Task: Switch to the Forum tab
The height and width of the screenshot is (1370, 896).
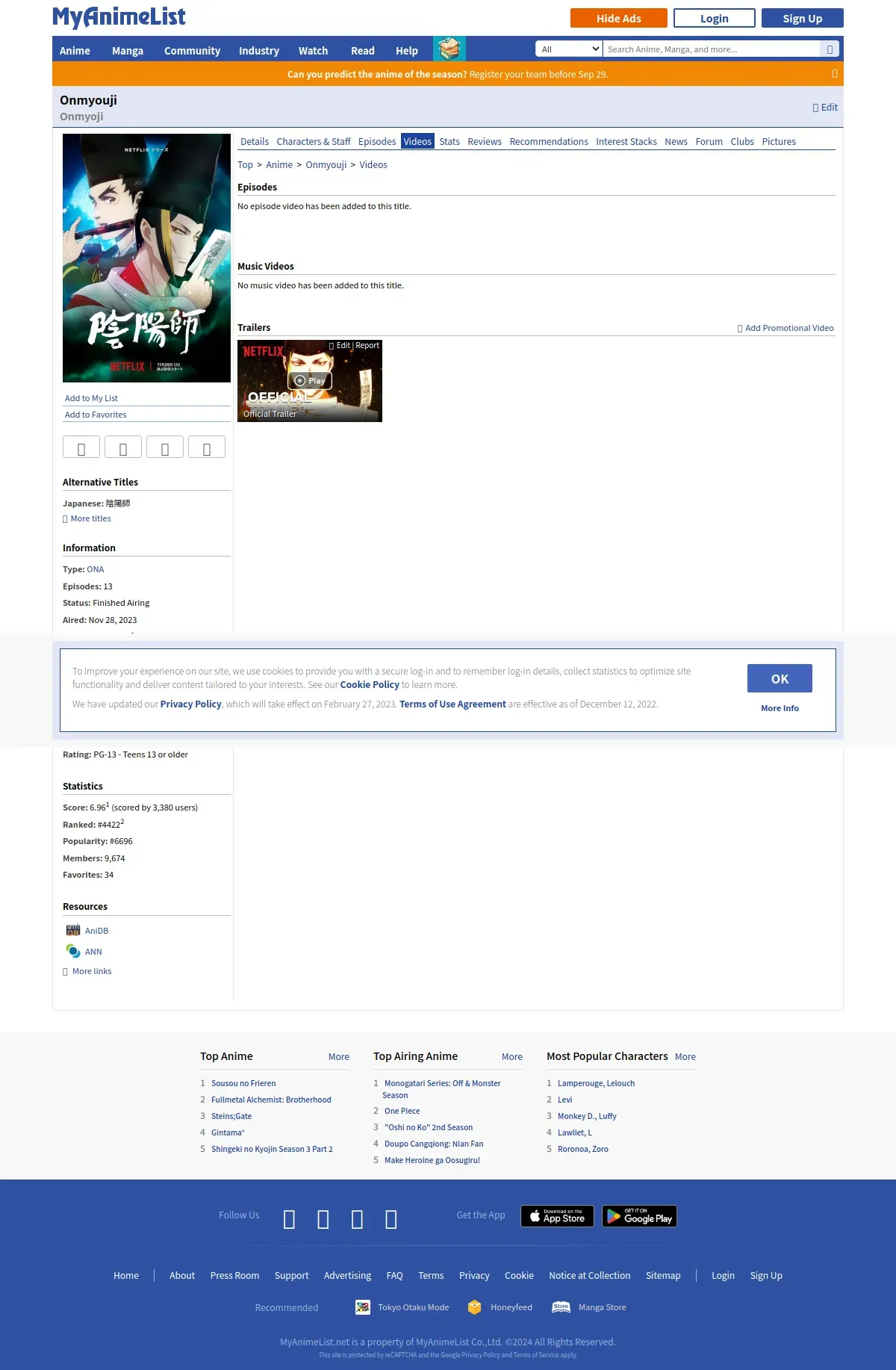Action: click(709, 141)
